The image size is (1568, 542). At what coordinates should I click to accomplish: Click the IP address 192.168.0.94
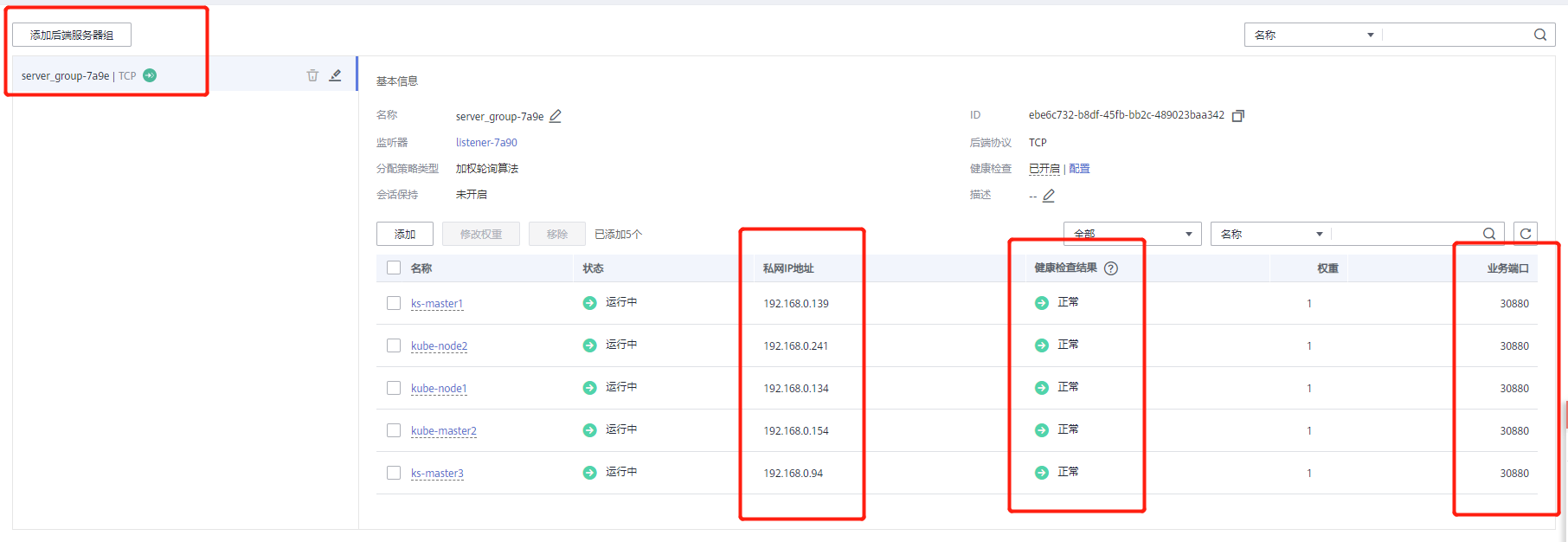[794, 474]
